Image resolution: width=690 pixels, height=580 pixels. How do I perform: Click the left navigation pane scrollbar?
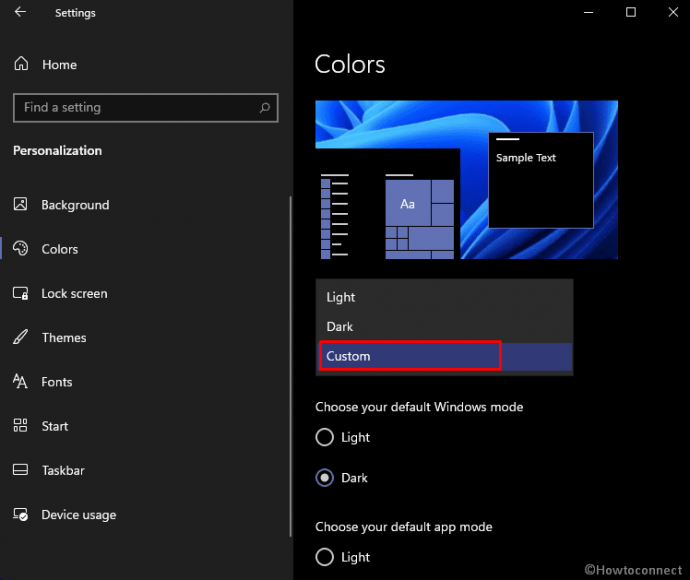290,366
